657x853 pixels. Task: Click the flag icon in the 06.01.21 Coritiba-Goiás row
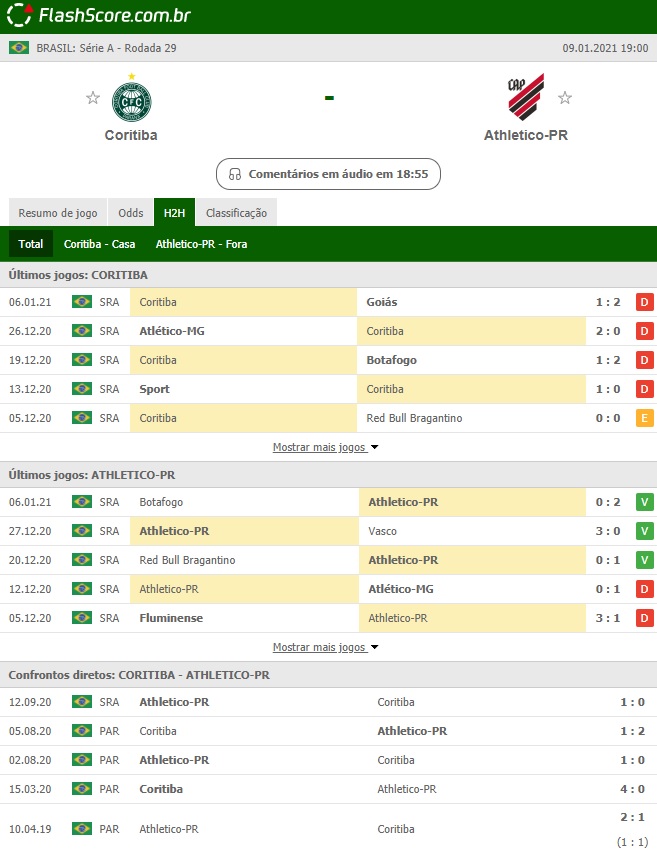click(x=82, y=301)
